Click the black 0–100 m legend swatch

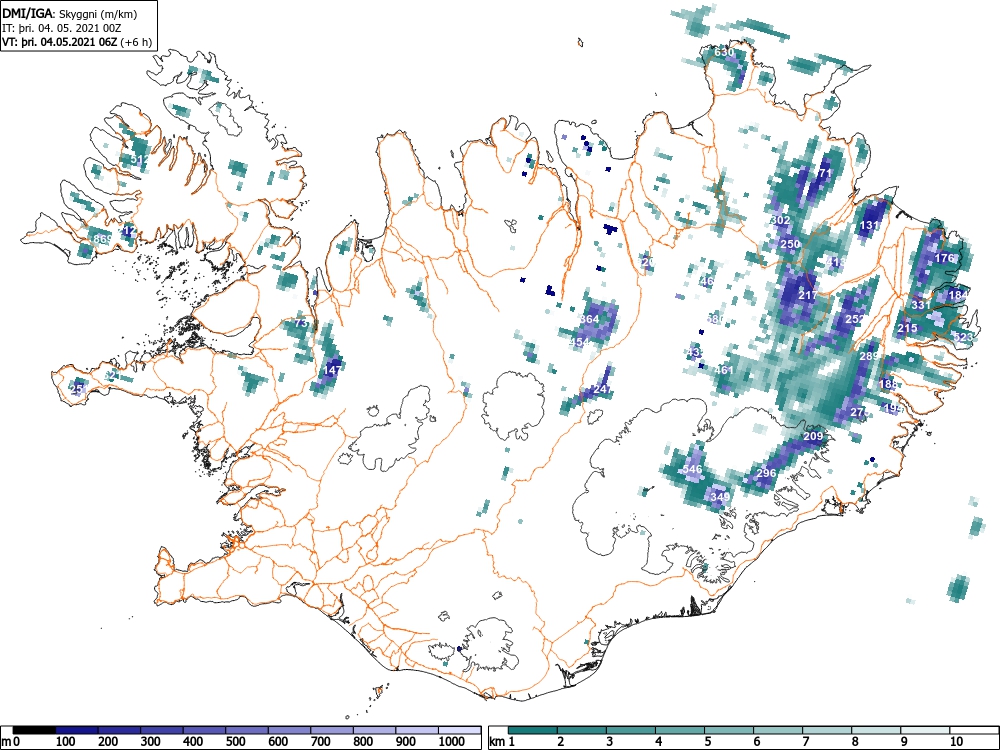34,730
